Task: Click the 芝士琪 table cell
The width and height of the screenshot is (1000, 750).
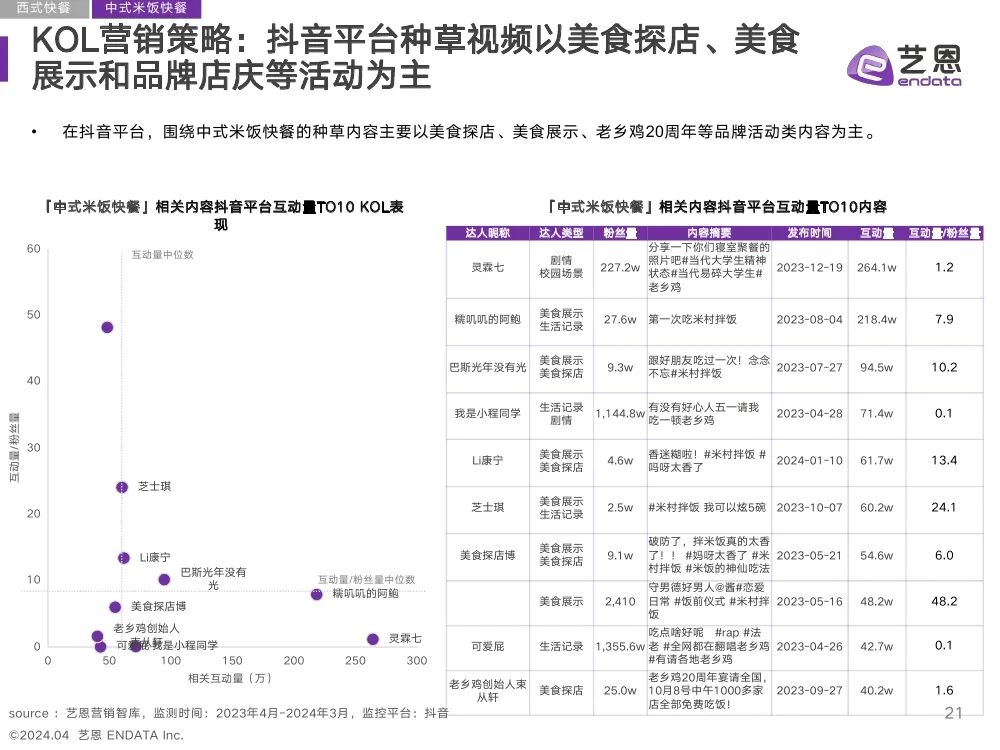Action: coord(488,508)
